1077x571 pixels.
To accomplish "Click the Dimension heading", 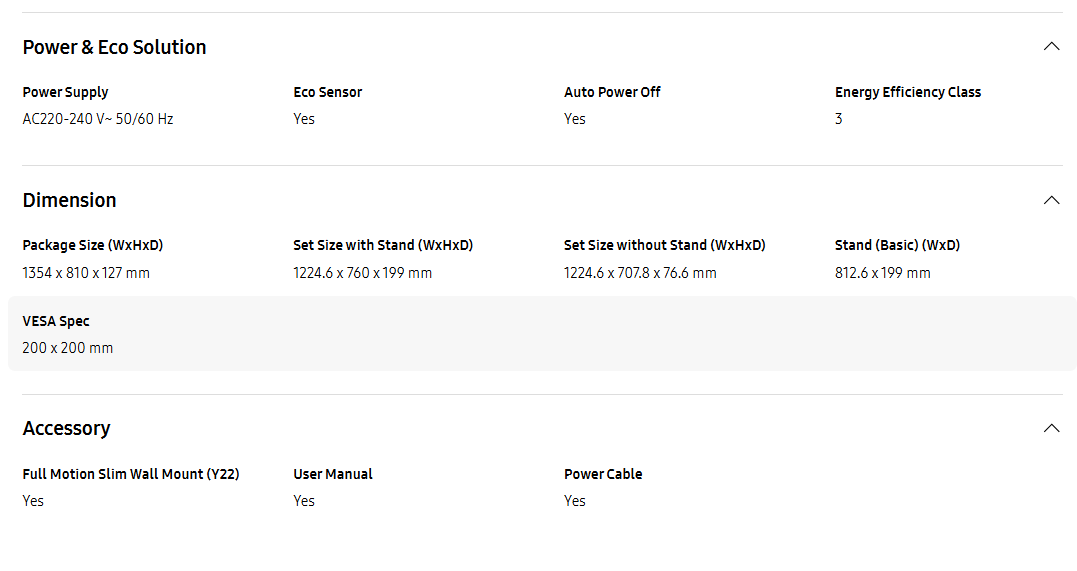I will [69, 200].
